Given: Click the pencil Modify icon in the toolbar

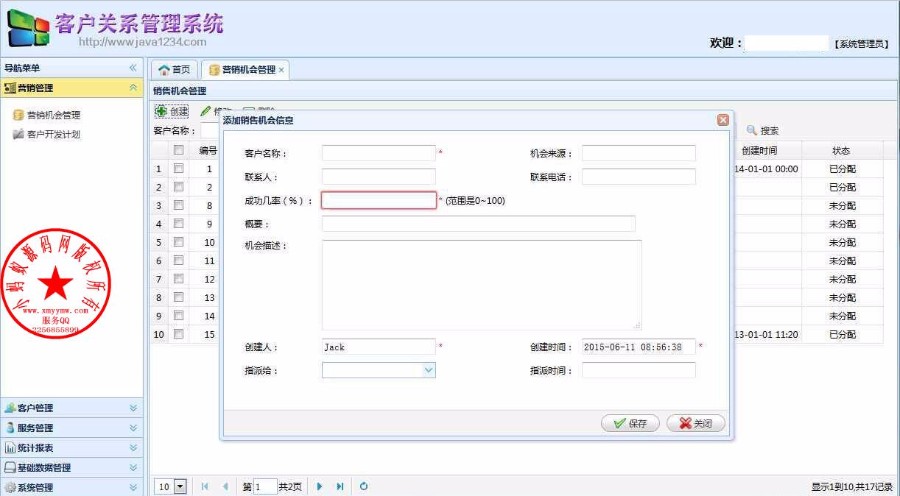Looking at the screenshot, I should point(205,111).
